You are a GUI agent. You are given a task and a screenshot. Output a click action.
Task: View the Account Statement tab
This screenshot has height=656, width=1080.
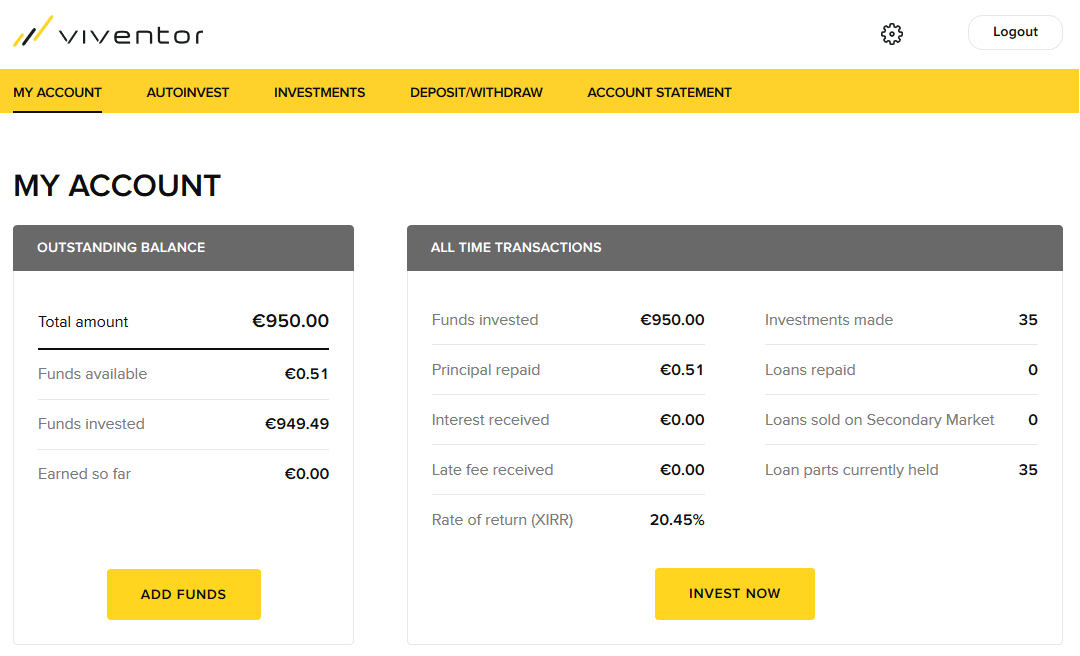click(659, 92)
